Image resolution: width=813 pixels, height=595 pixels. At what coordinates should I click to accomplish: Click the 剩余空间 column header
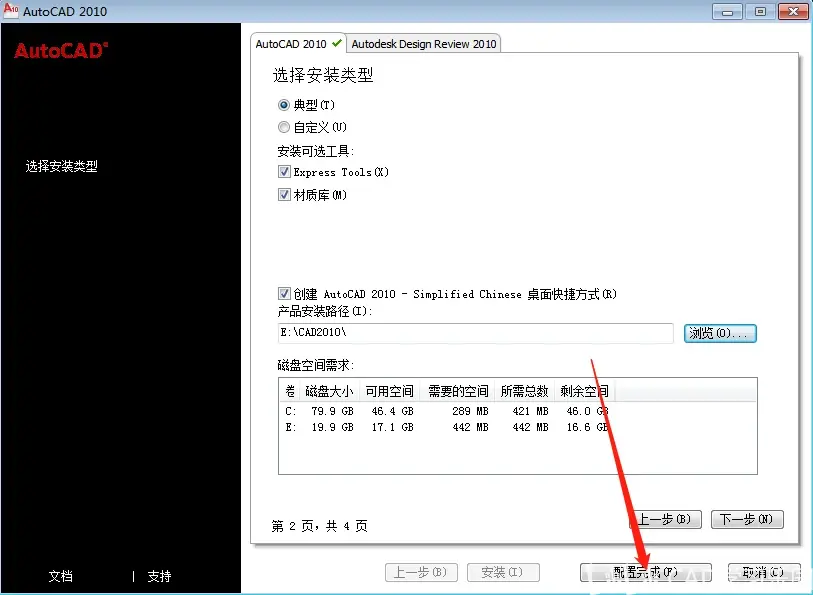pyautogui.click(x=584, y=391)
